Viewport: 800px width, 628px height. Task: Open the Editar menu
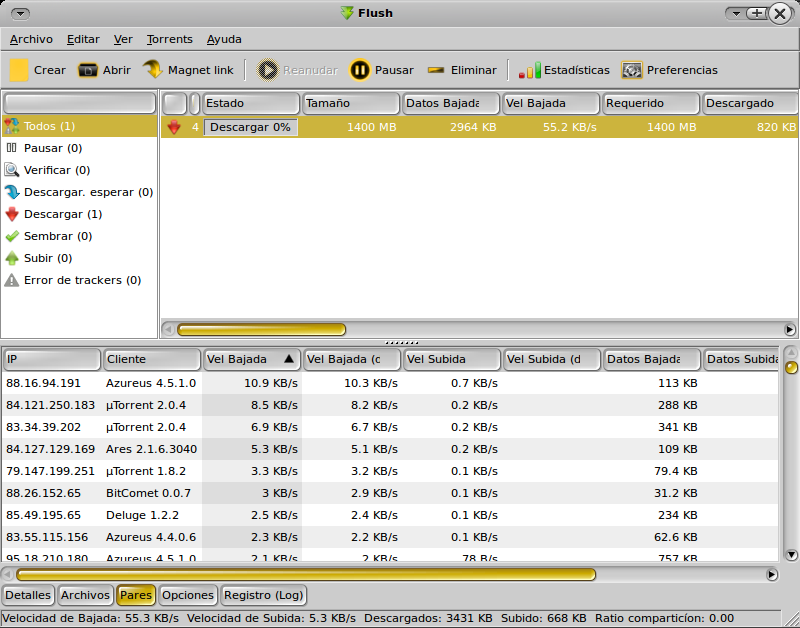83,39
